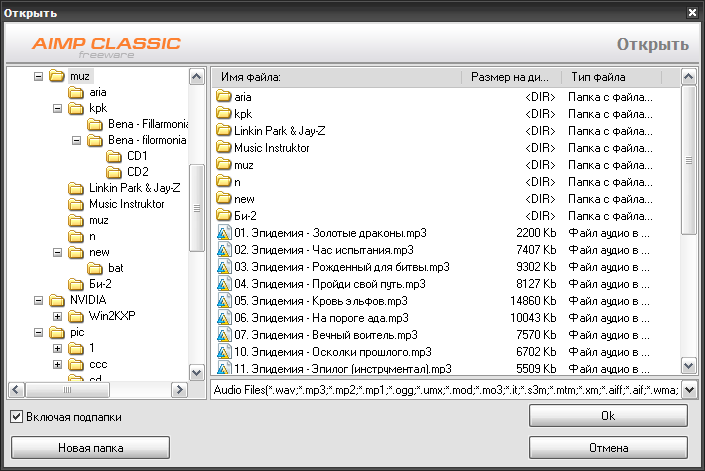Click the CD2 folder icon in tree
The image size is (705, 471).
pos(114,172)
